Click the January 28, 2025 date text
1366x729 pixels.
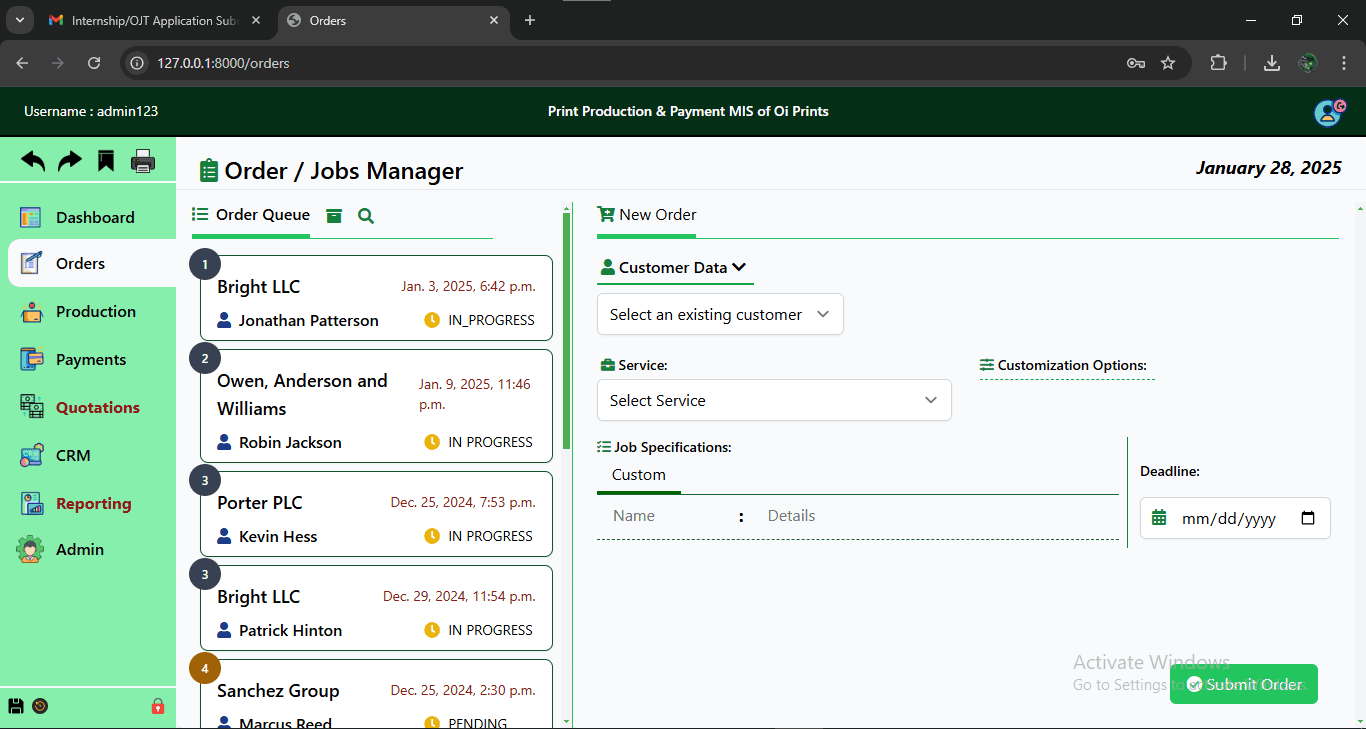(1269, 168)
